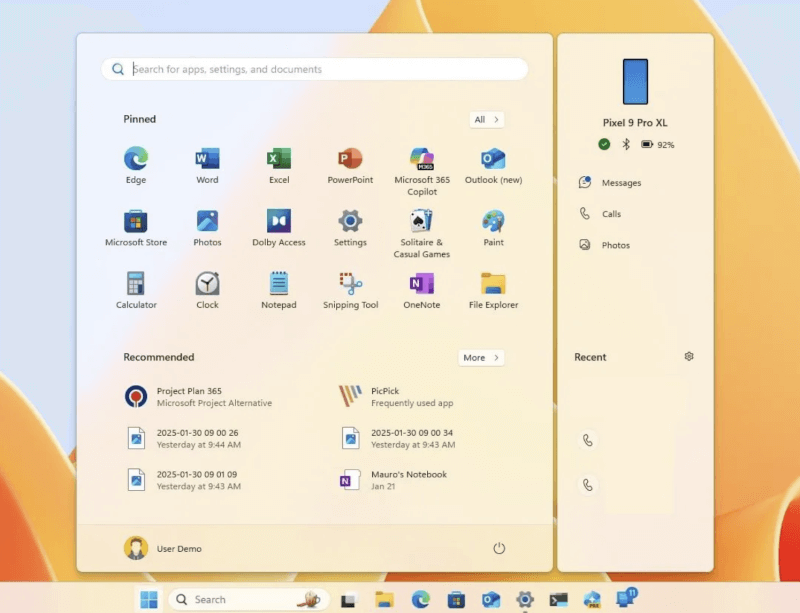Open User Demo account menu
800x613 pixels.
[x=163, y=548]
